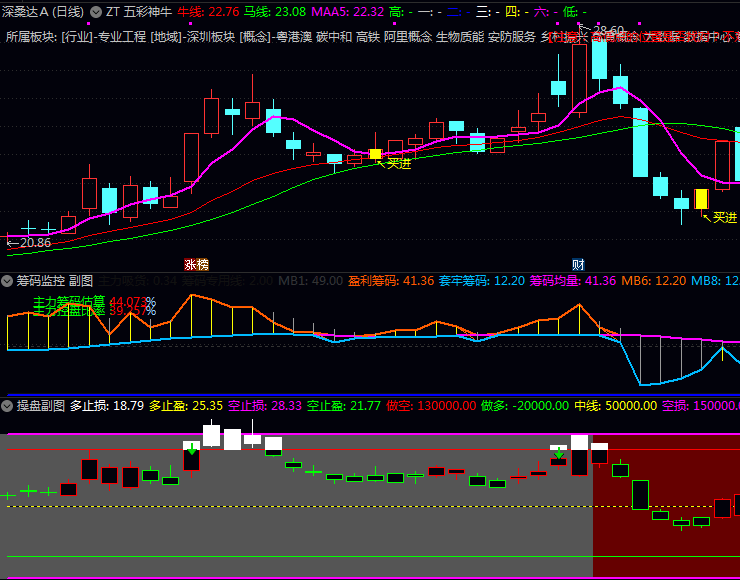Click first green down arrow in 操盘副图
The image size is (740, 580).
[191, 449]
